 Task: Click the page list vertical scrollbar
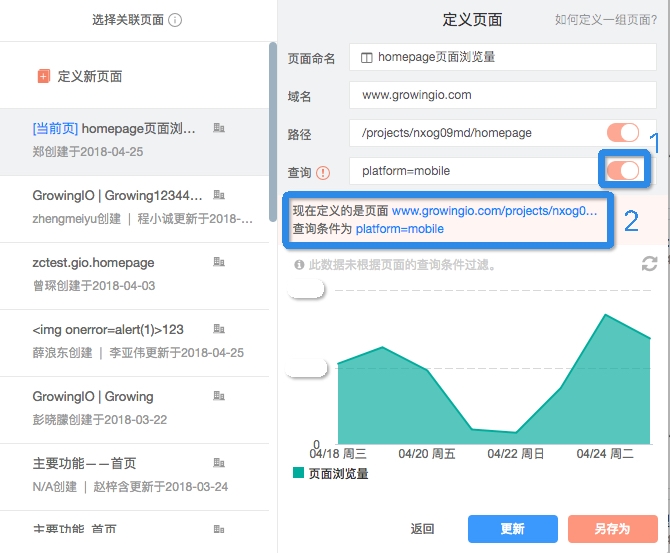pyautogui.click(x=272, y=130)
